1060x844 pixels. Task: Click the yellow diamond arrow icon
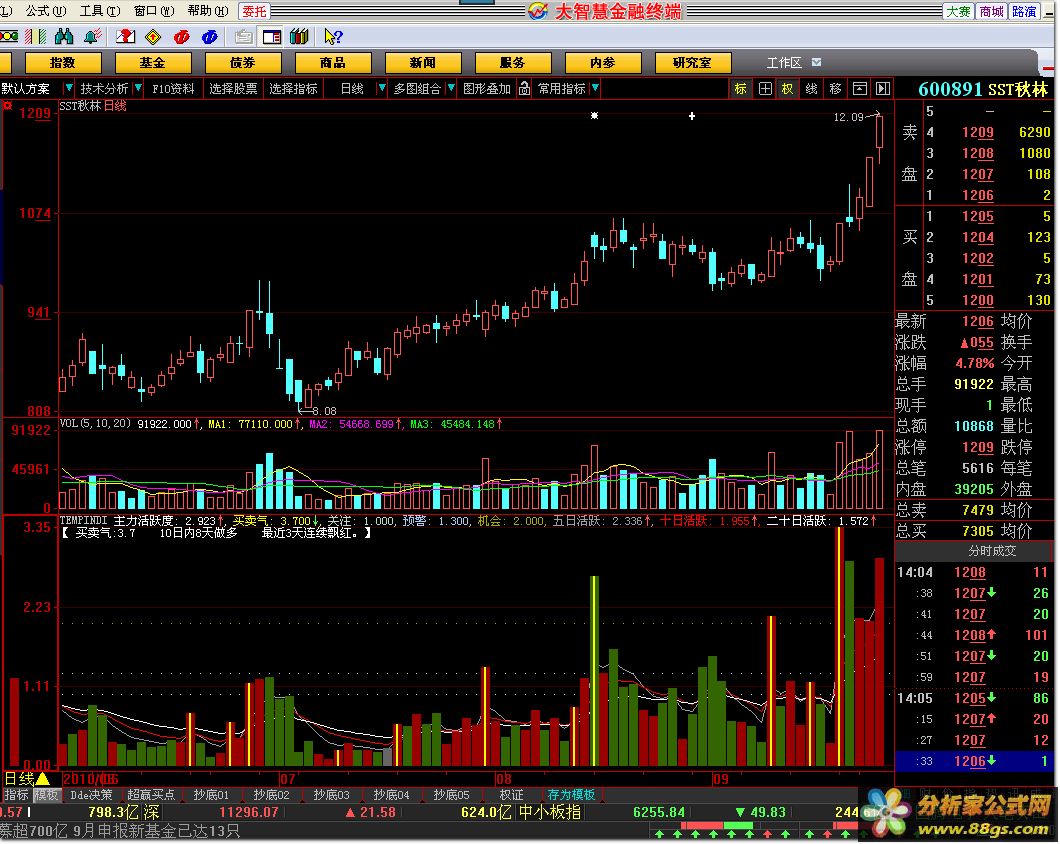(x=153, y=37)
